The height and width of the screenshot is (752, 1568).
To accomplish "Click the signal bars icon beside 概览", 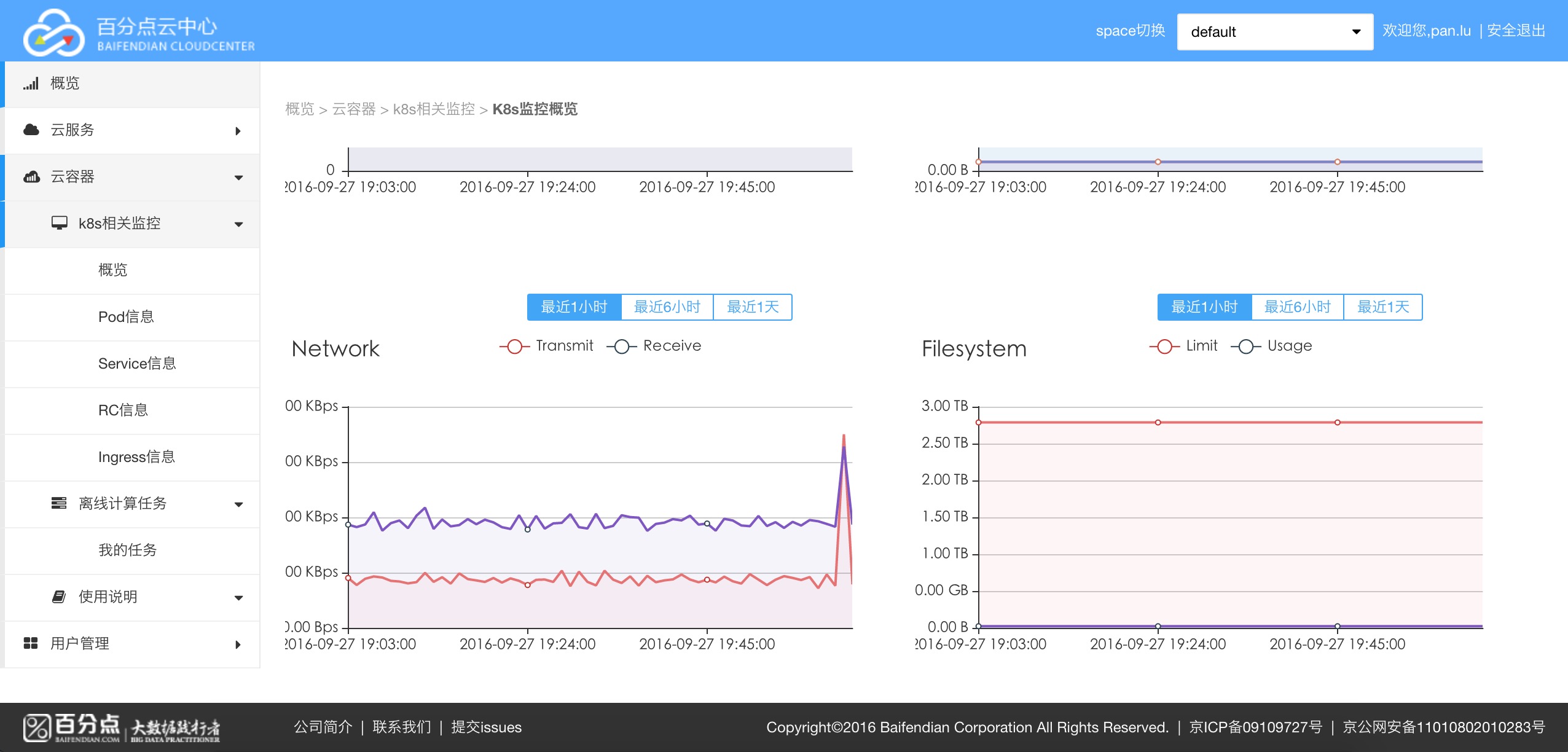I will click(x=31, y=84).
